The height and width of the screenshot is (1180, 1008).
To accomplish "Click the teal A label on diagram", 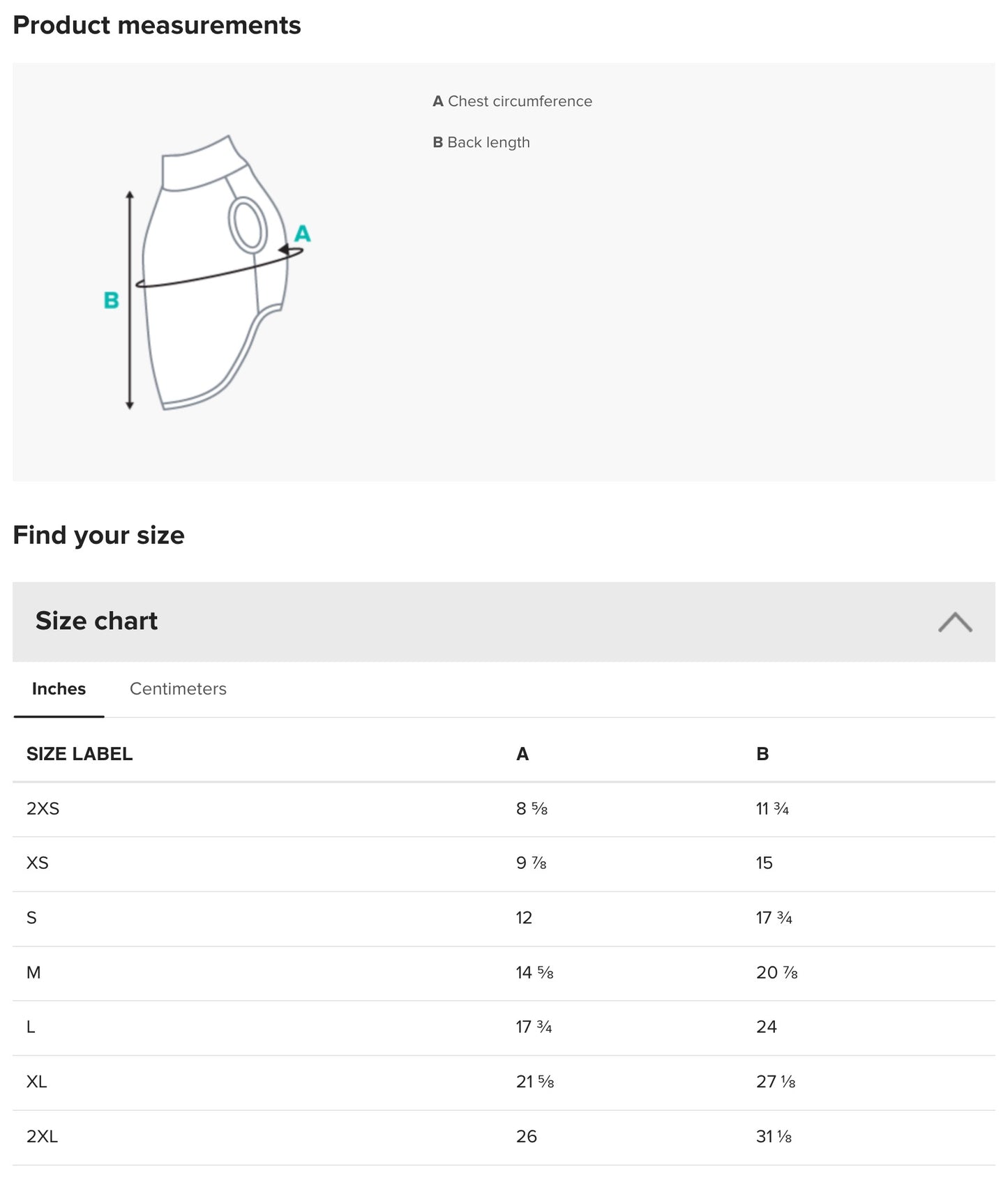I will click(x=302, y=234).
